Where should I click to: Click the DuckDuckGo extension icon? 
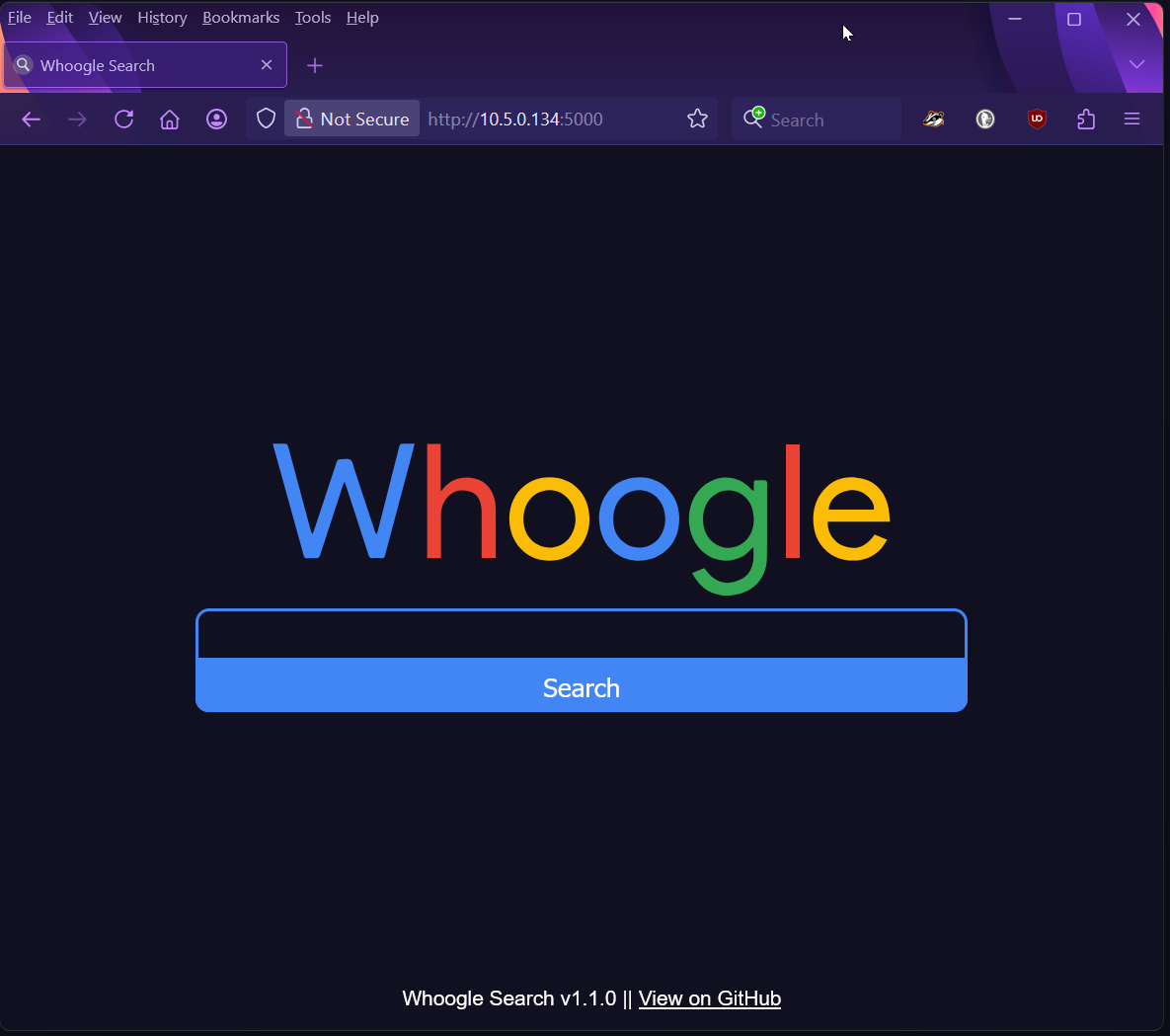coord(985,120)
